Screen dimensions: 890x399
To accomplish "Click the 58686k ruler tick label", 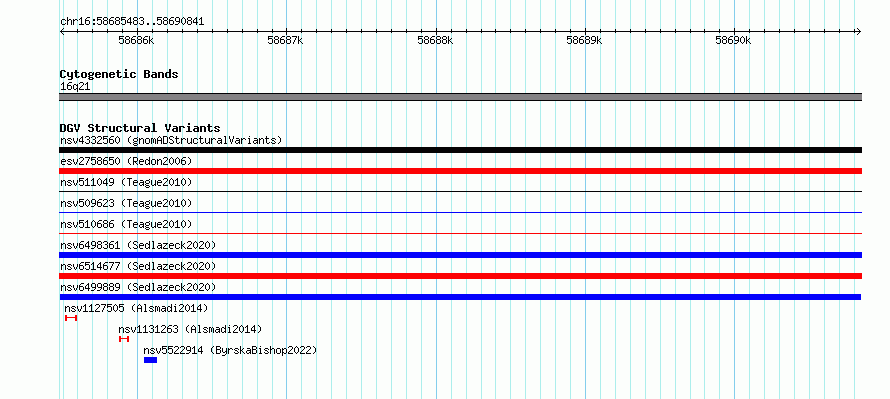I will point(136,41).
